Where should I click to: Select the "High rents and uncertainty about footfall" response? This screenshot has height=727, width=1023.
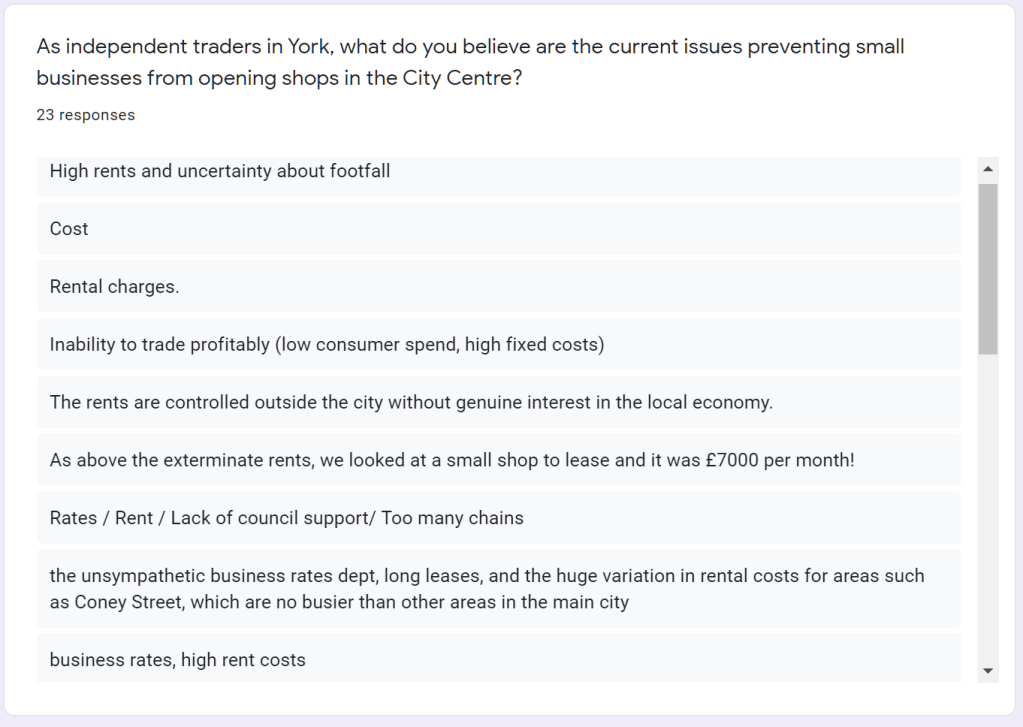[x=220, y=171]
